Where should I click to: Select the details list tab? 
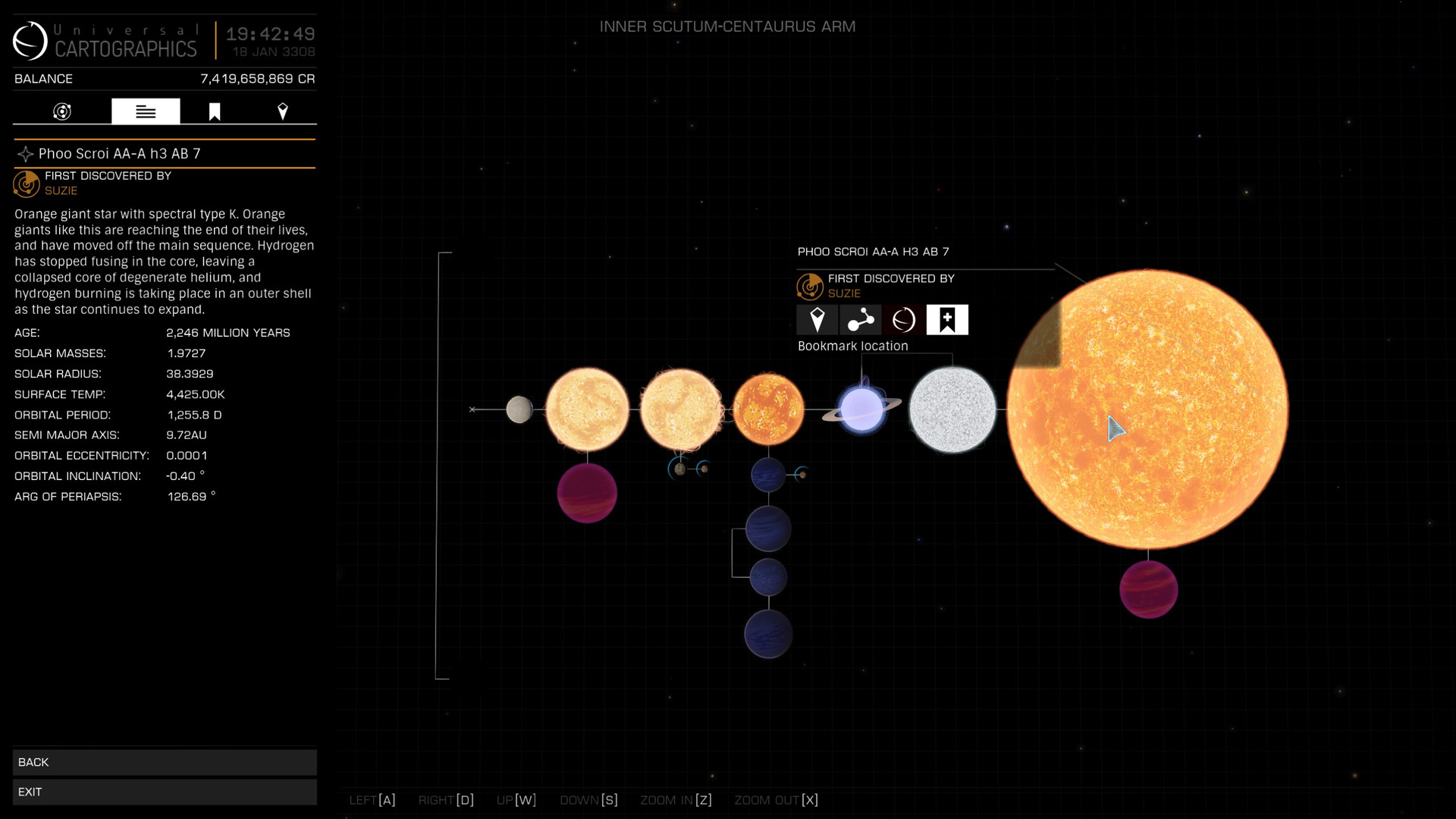coord(146,111)
